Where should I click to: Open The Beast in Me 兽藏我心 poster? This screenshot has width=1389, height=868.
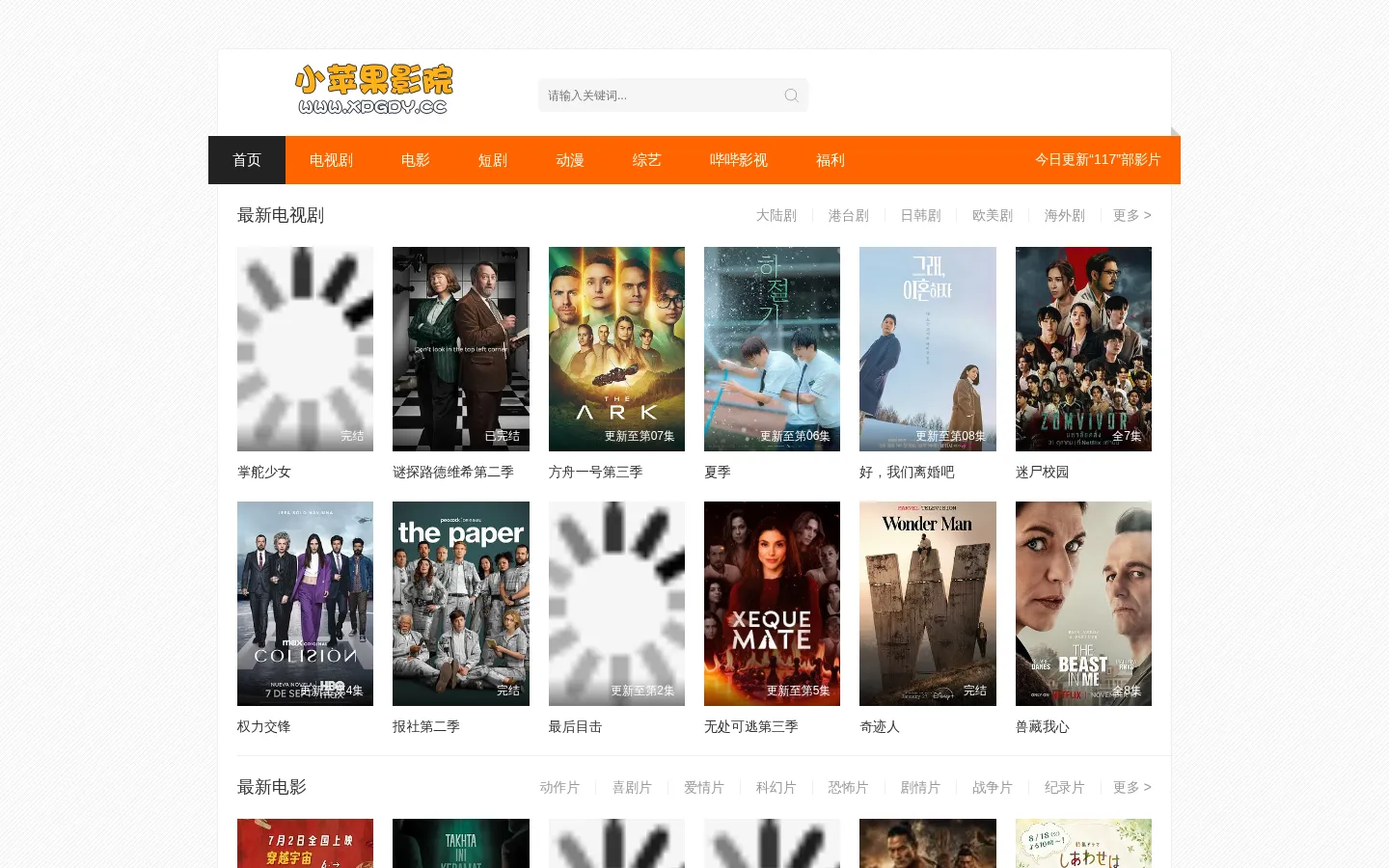(1083, 604)
